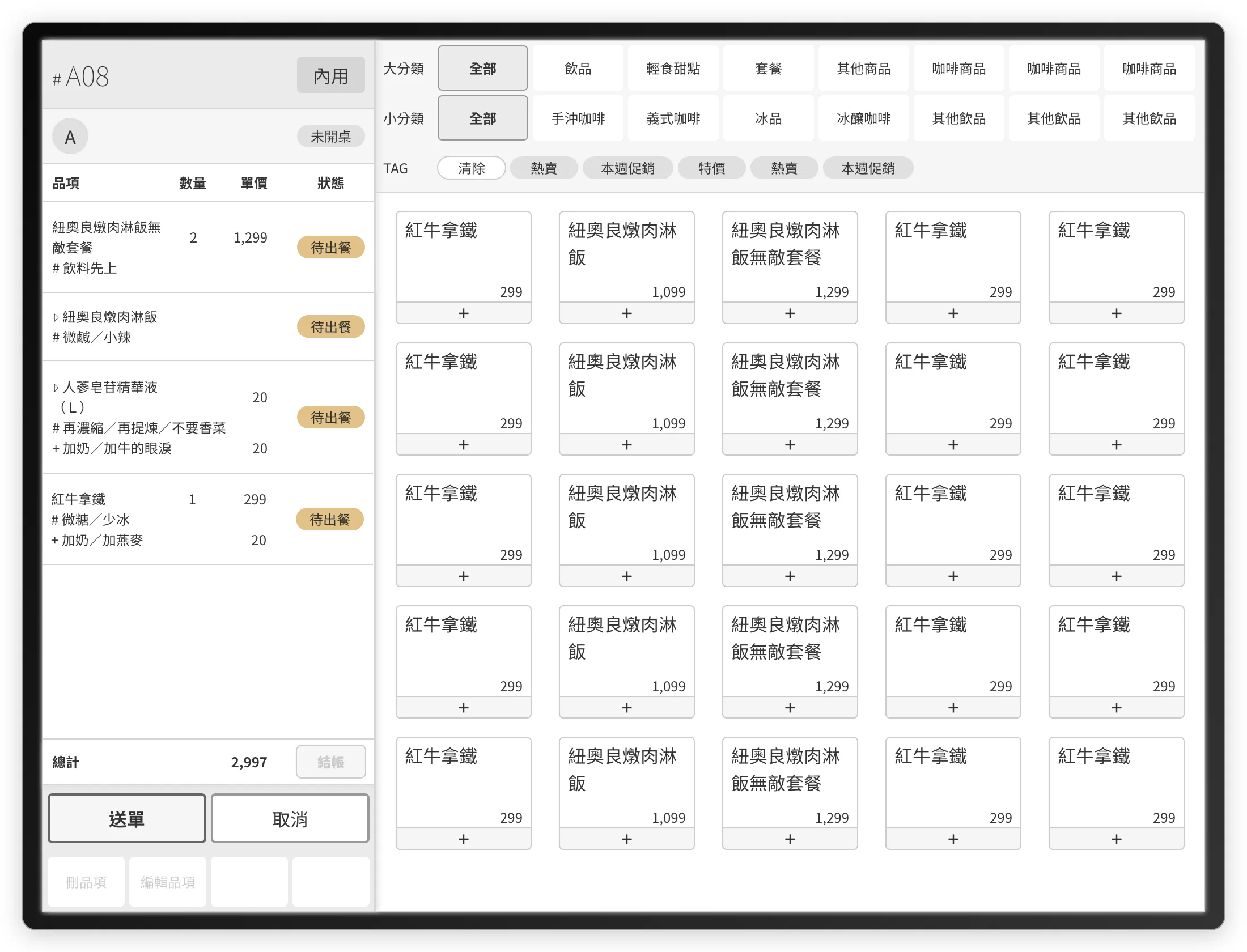This screenshot has width=1247, height=952.
Task: Tap plus under rightmost 紅牛拿鐵 in top row
Action: coord(1116,313)
